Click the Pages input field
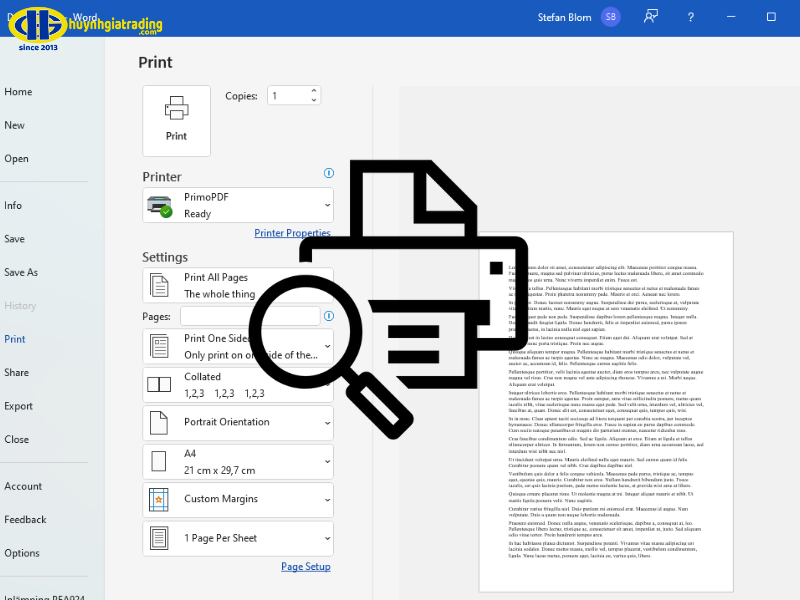Viewport: 800px width, 600px height. [x=248, y=316]
